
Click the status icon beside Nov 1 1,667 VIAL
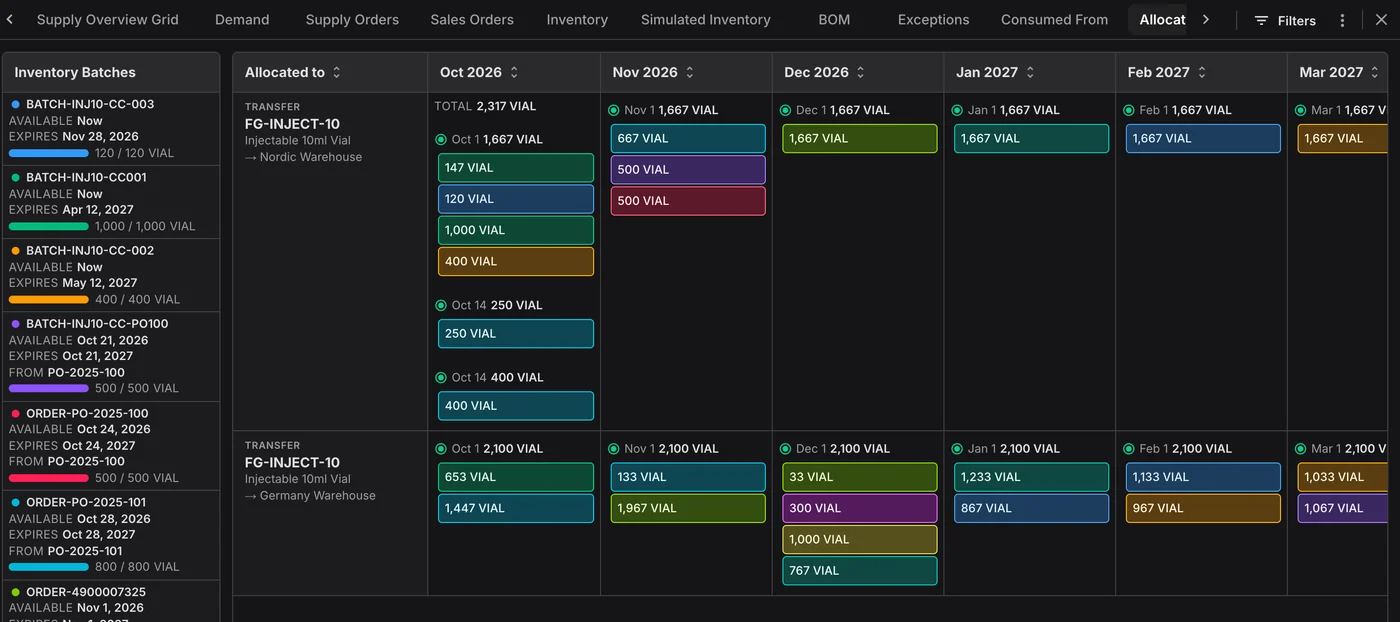click(613, 110)
